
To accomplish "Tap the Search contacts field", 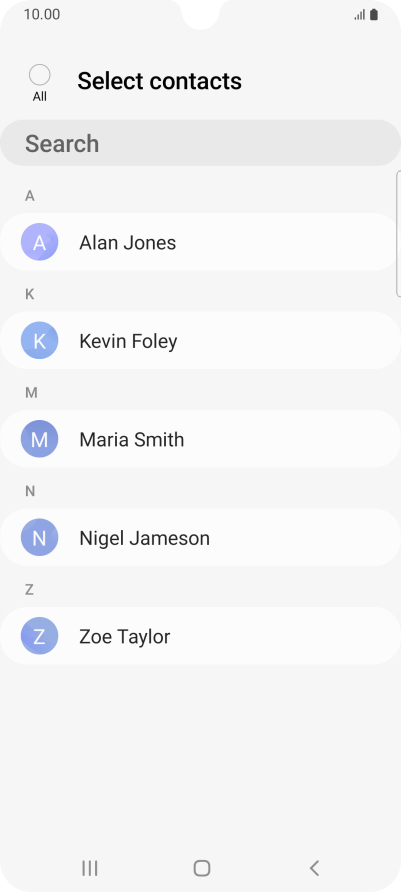I will tap(200, 143).
